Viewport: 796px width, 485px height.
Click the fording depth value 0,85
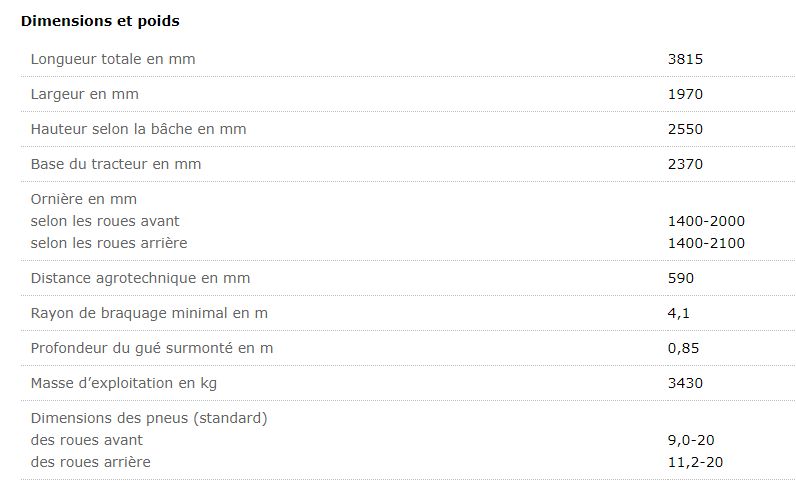pyautogui.click(x=683, y=348)
